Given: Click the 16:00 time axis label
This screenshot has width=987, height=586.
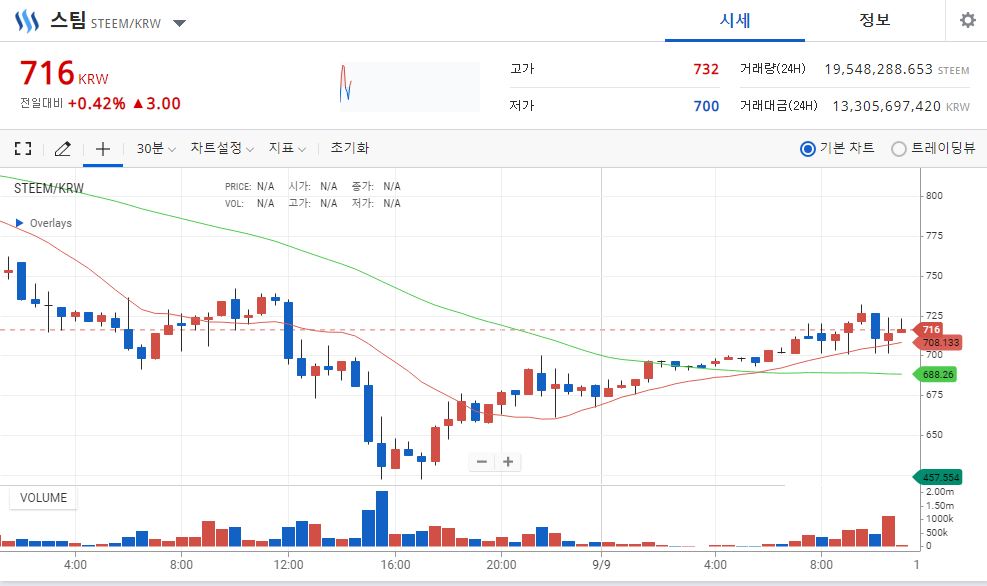Looking at the screenshot, I should pyautogui.click(x=395, y=565).
